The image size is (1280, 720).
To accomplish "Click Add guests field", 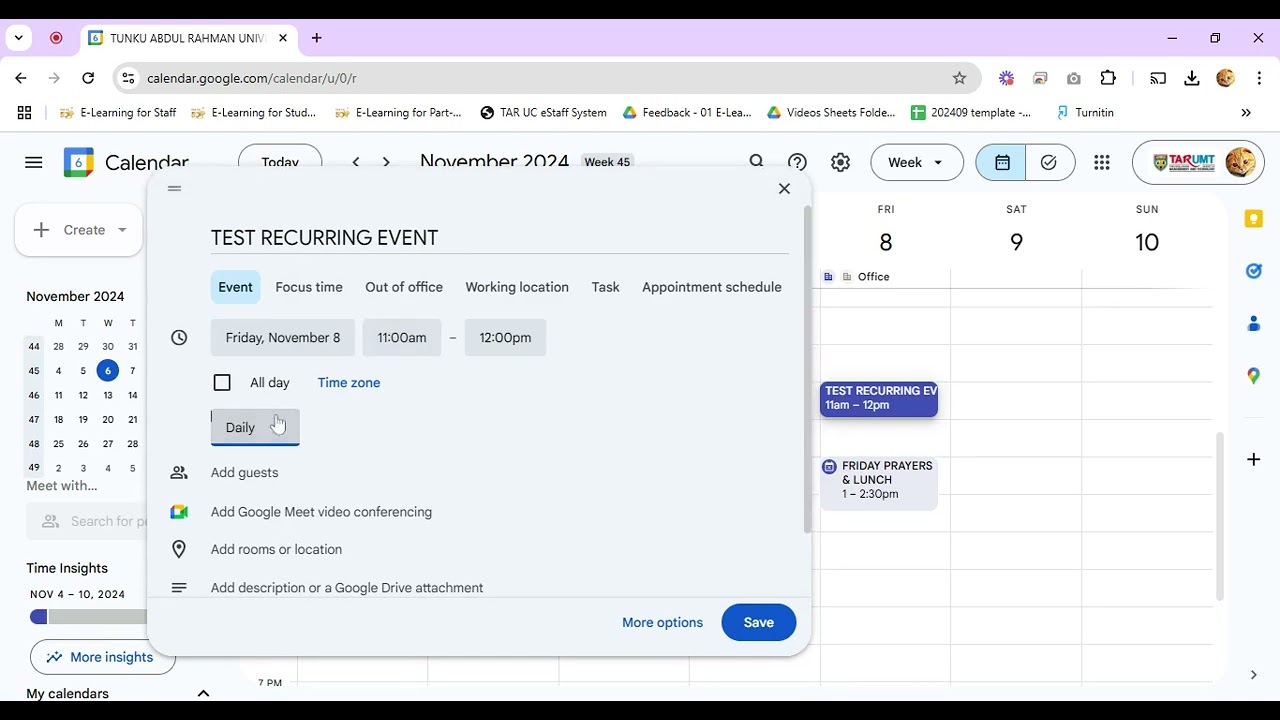I will tap(245, 473).
